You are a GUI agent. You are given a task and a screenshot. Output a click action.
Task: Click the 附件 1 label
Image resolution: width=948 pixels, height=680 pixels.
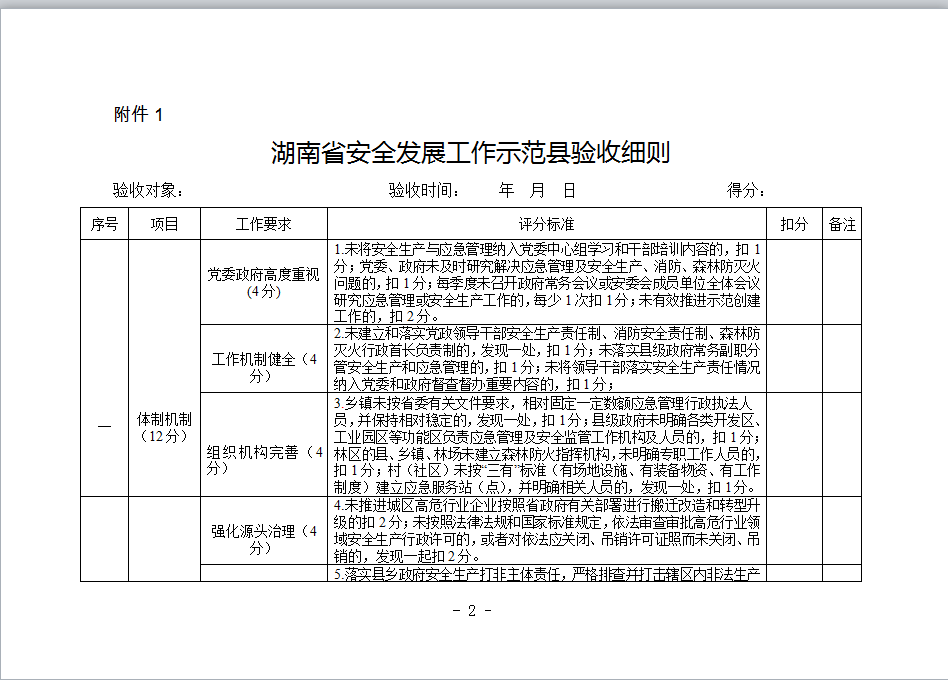[138, 115]
